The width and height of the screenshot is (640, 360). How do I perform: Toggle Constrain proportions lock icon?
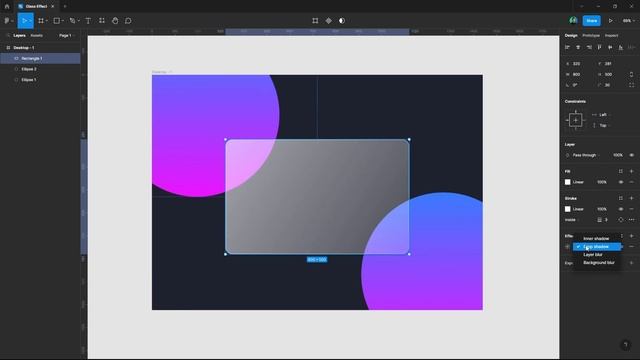(631, 74)
